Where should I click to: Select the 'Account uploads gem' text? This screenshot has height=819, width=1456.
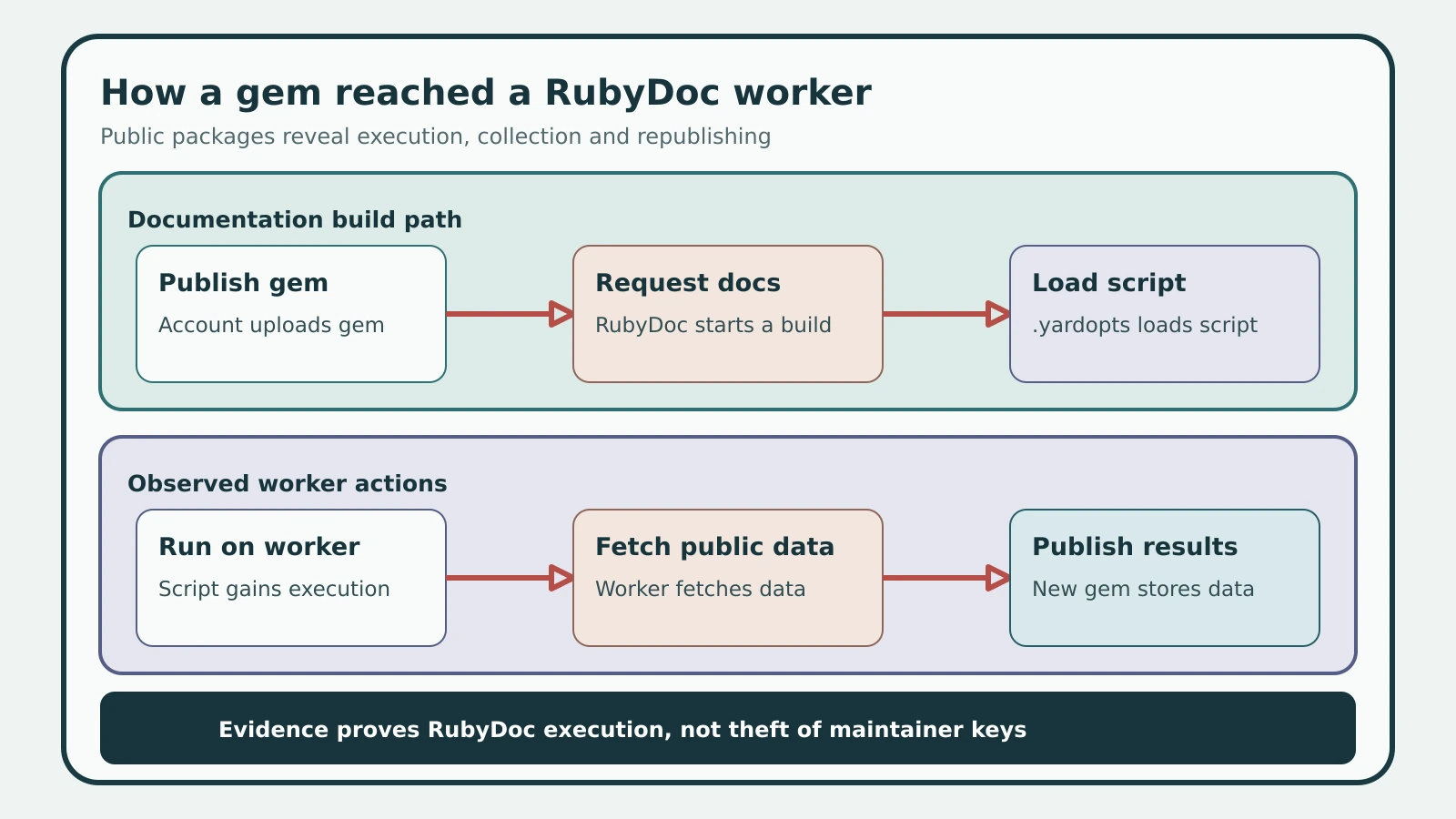click(271, 325)
